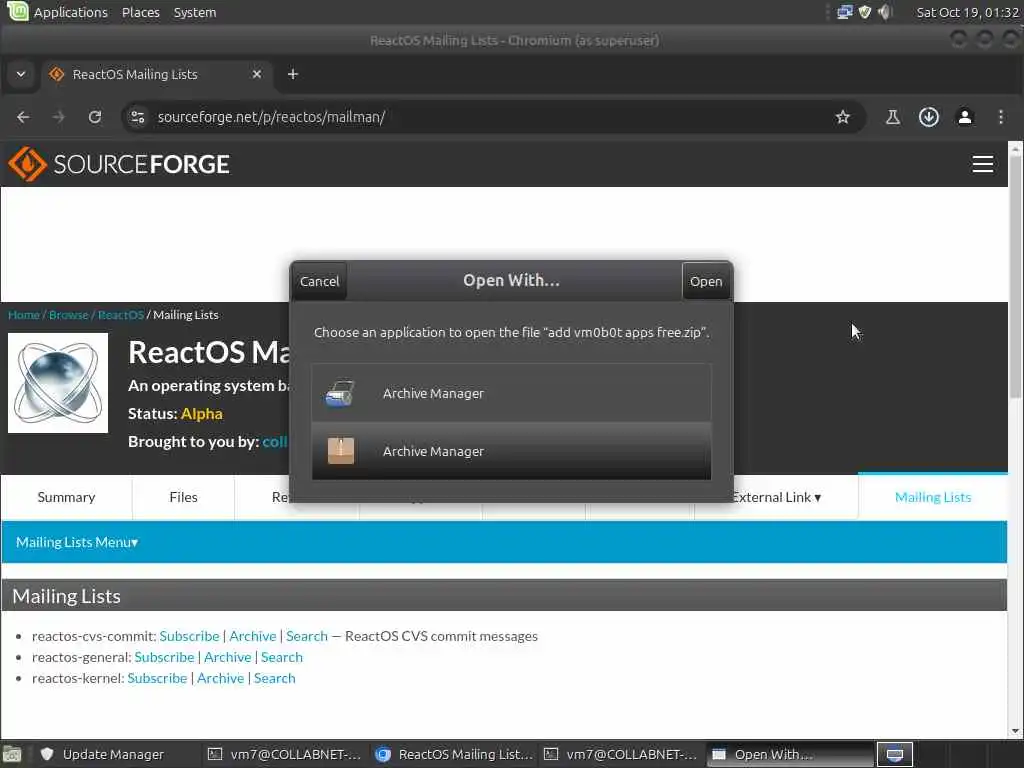Switch to first vm7@COLLABNET terminal taskbar item
Image resolution: width=1024 pixels, height=768 pixels.
point(283,754)
